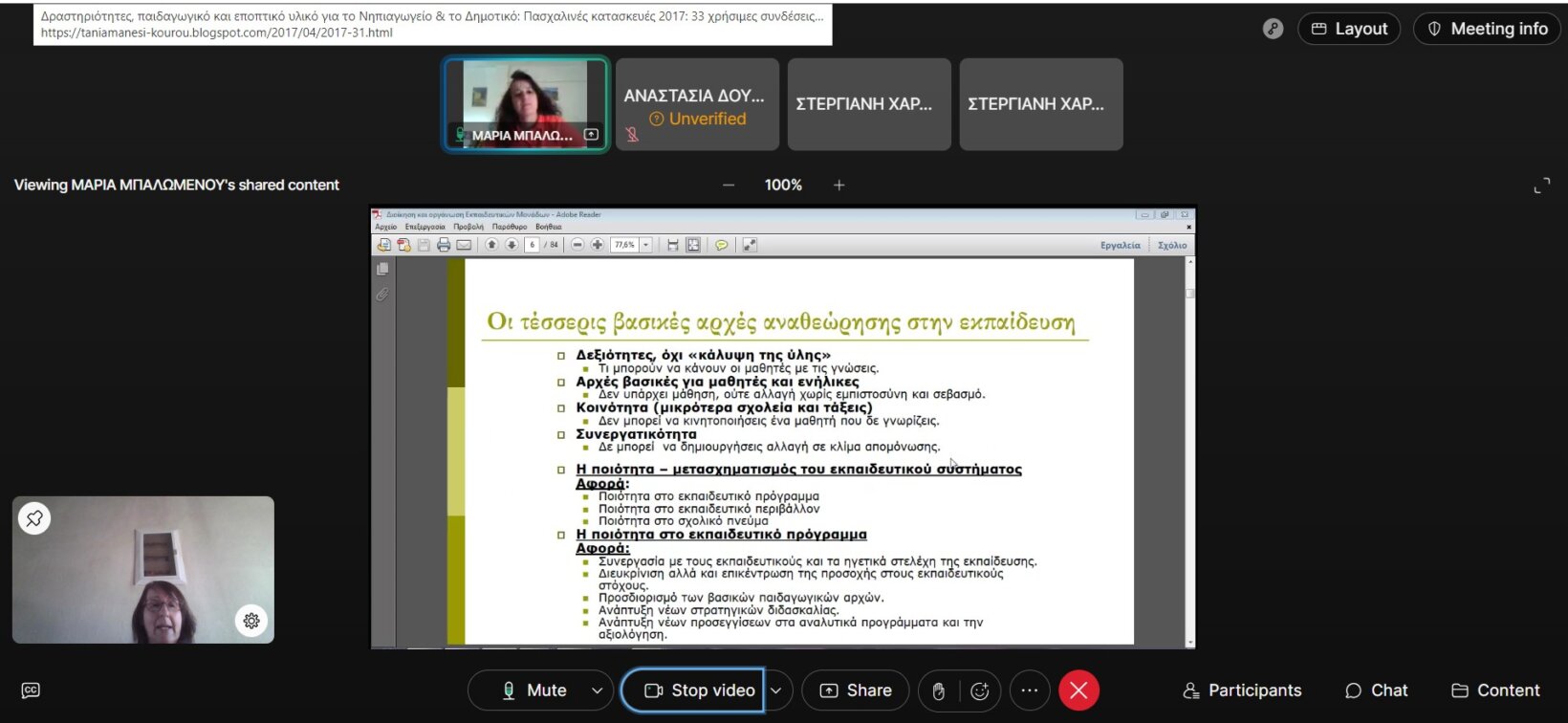The width and height of the screenshot is (1568, 723).
Task: Open the emoji reactions icon
Action: (980, 690)
